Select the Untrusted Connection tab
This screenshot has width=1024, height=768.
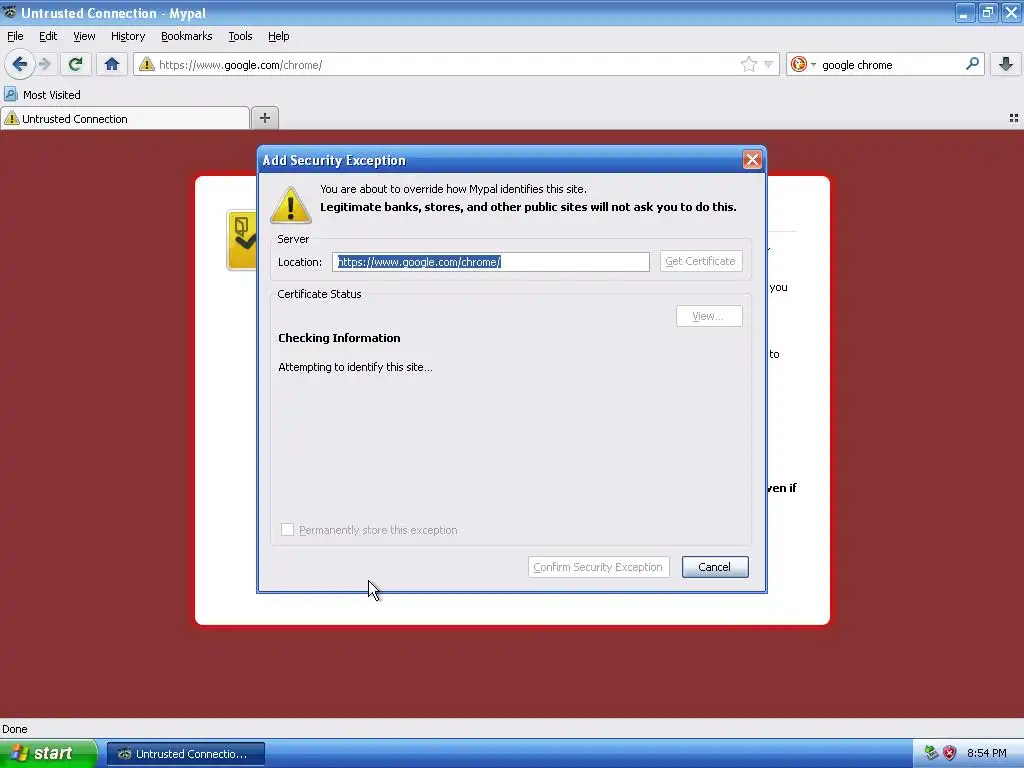[125, 118]
